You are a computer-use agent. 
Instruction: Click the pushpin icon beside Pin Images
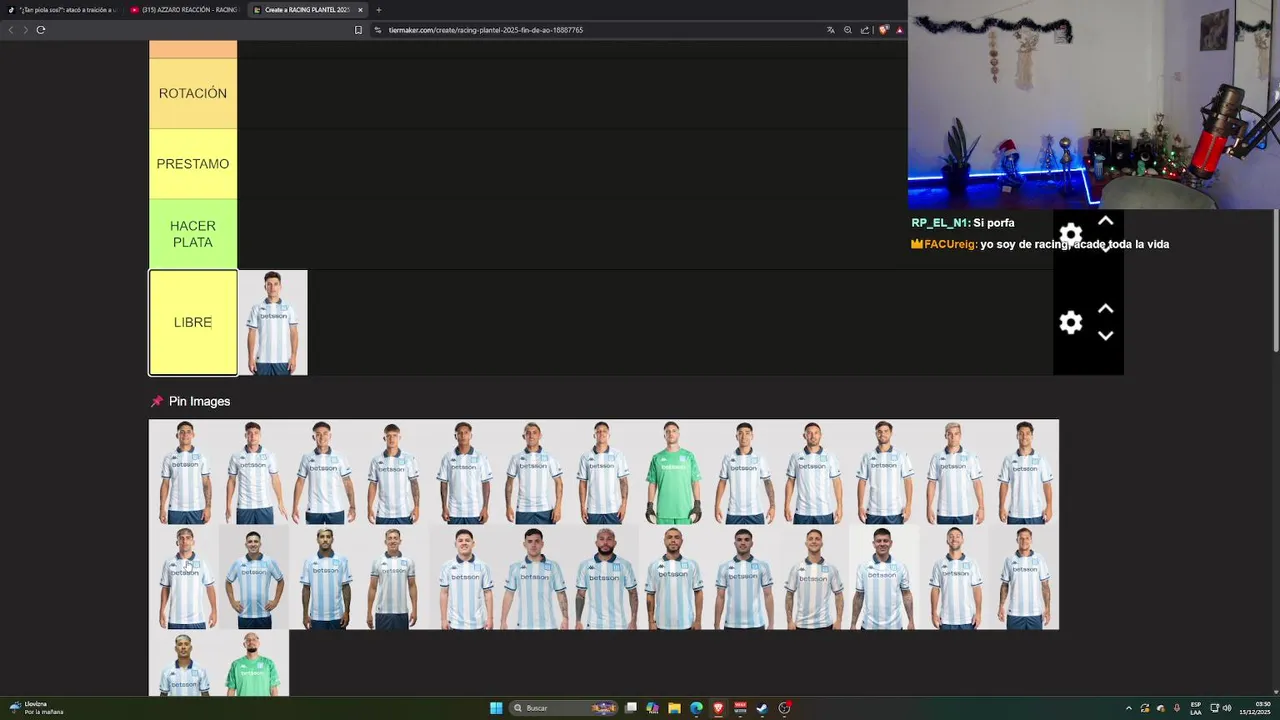[x=156, y=401]
